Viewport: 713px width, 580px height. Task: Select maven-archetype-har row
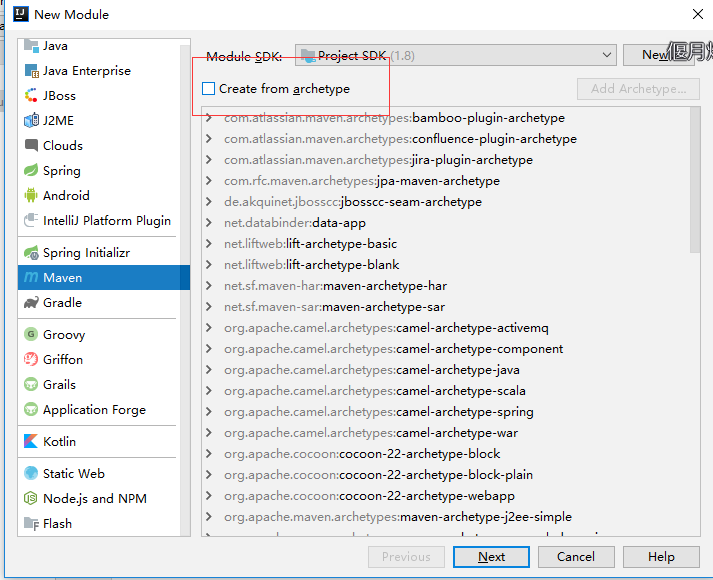(446, 285)
